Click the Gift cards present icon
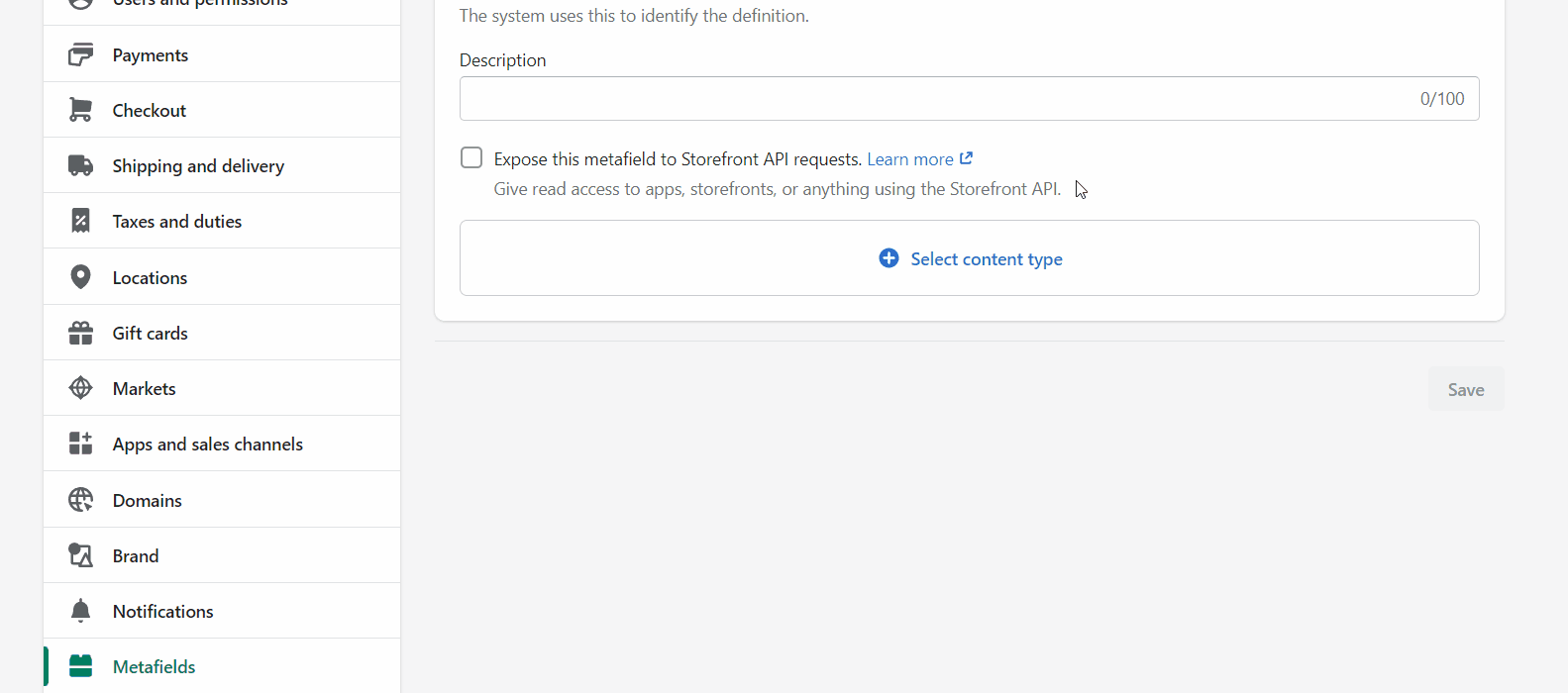This screenshot has height=693, width=1568. click(80, 333)
